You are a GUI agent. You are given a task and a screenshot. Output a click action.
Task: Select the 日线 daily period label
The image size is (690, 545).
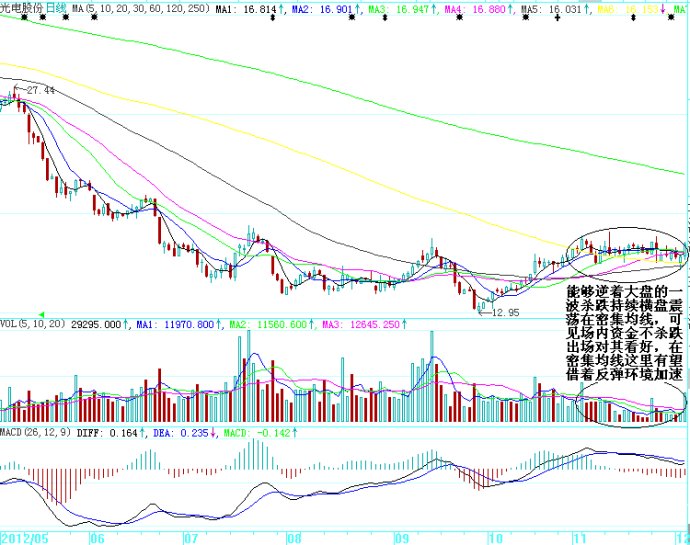point(56,8)
